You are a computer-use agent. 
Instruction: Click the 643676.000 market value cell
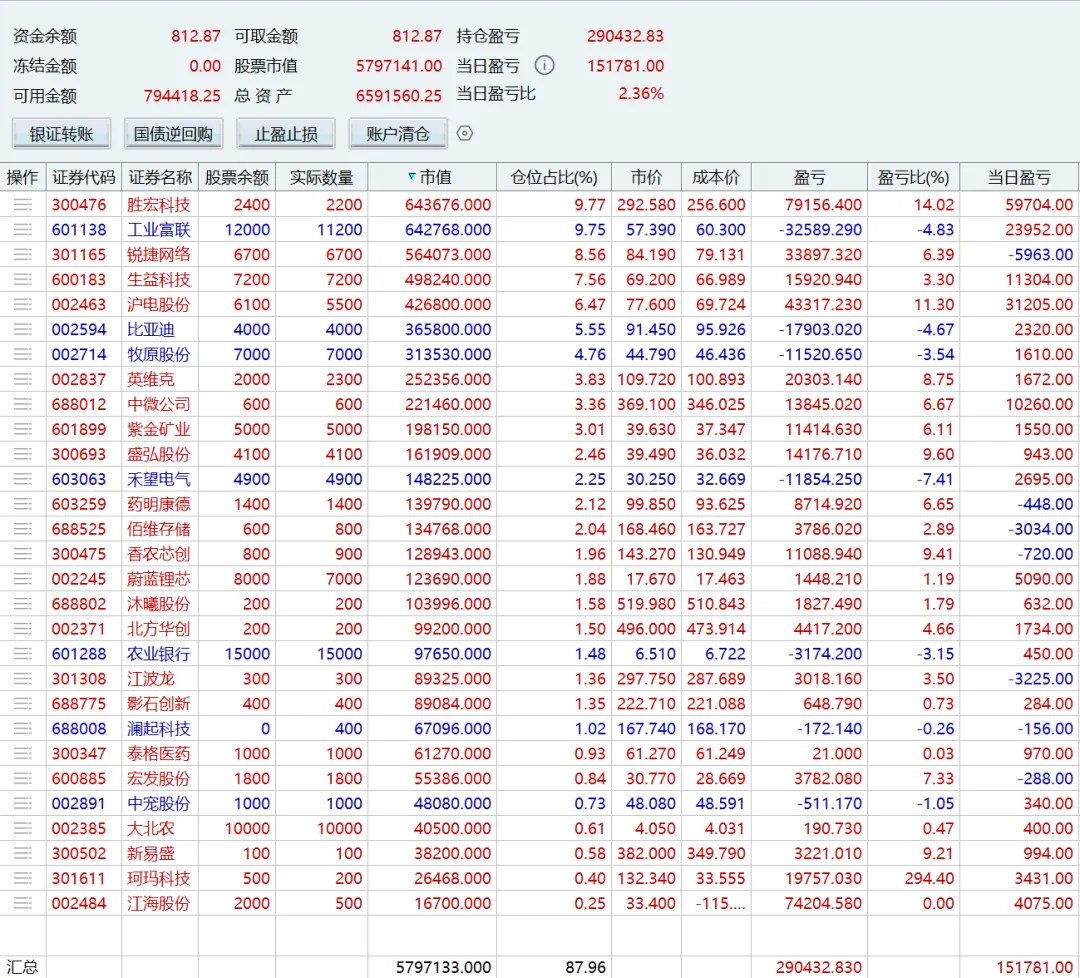pos(448,205)
